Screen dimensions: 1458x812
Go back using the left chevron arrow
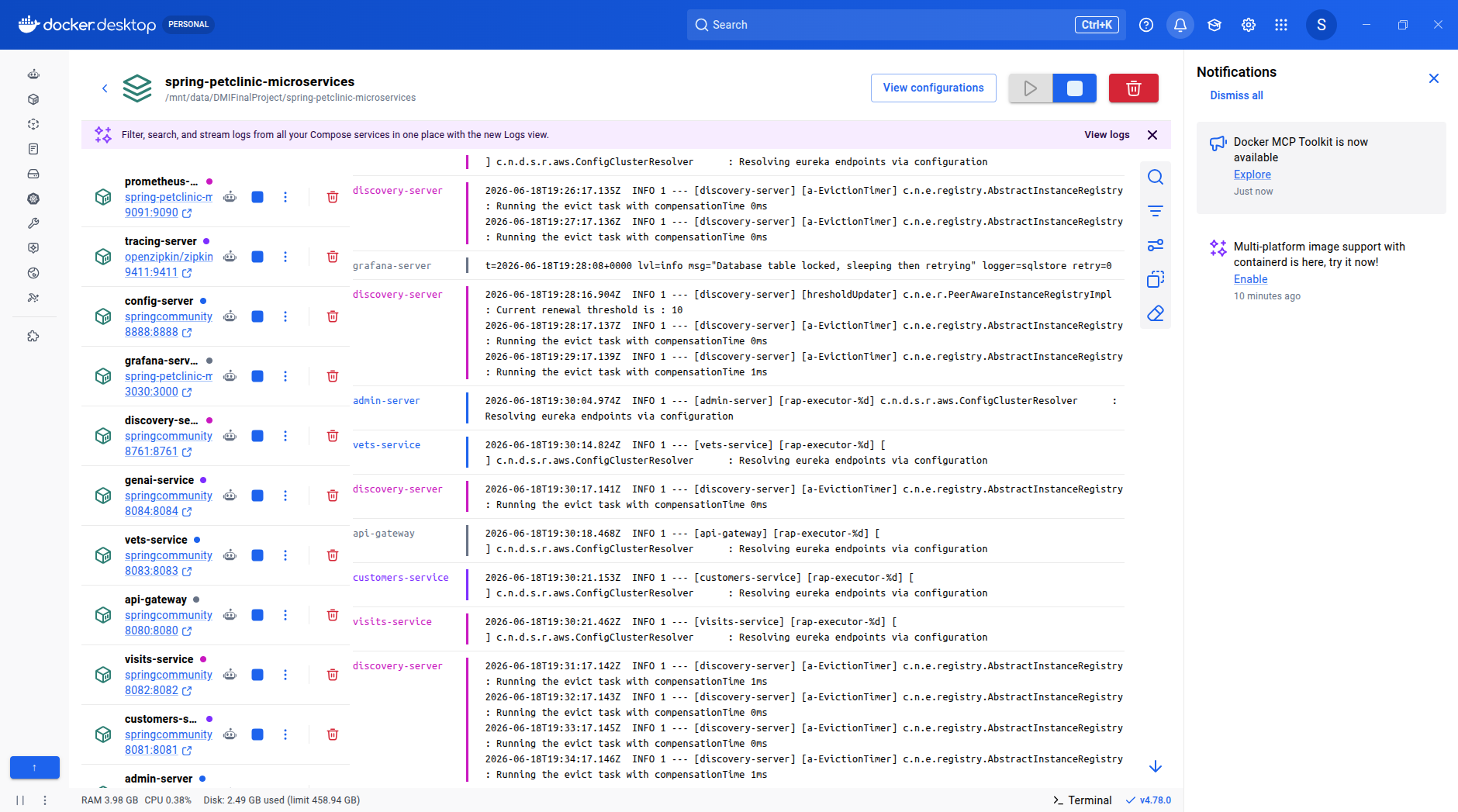click(105, 88)
